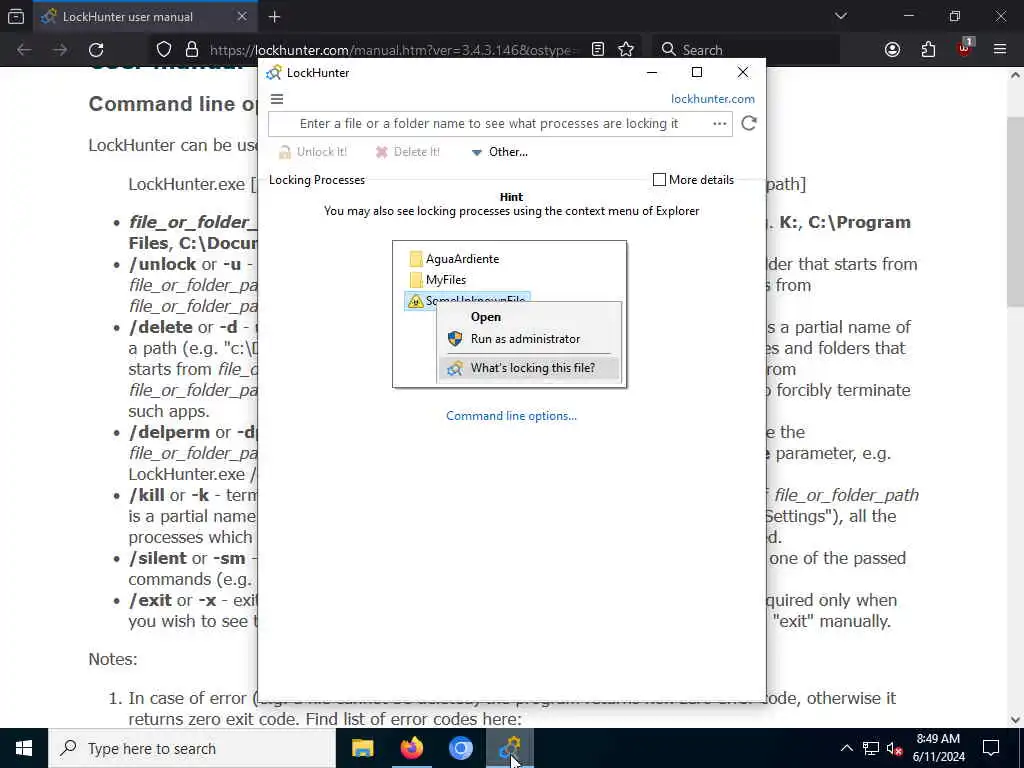
Task: Click the Unlock It! button
Action: (313, 152)
